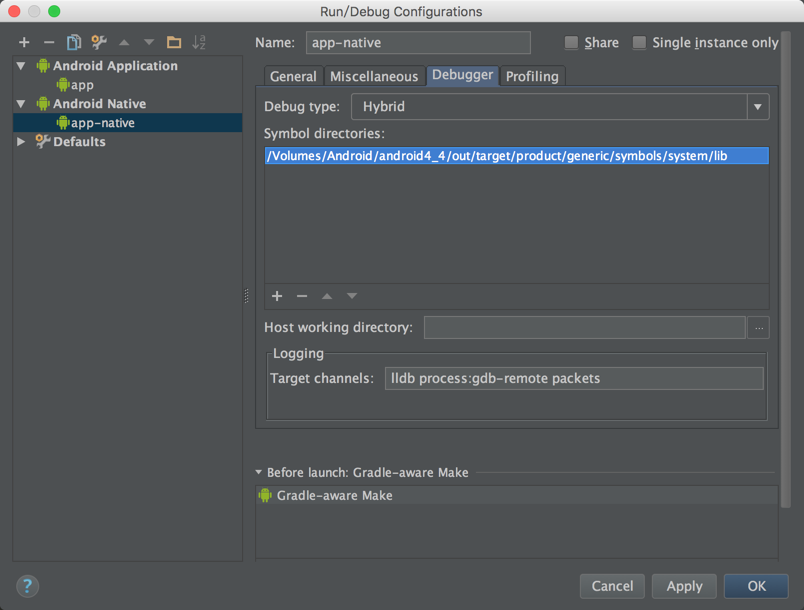This screenshot has height=610, width=804.
Task: Switch to the General tab
Action: (293, 76)
